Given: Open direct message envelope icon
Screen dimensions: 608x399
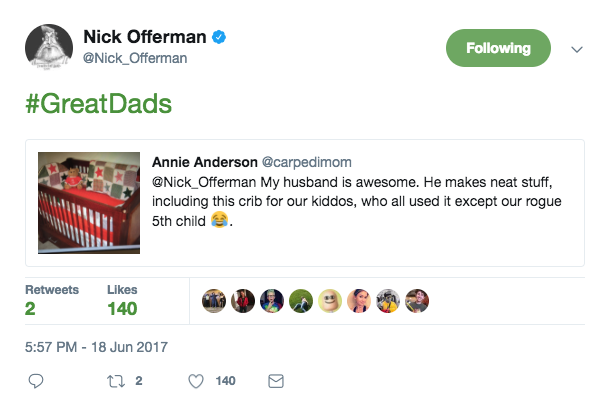Looking at the screenshot, I should click(x=276, y=381).
